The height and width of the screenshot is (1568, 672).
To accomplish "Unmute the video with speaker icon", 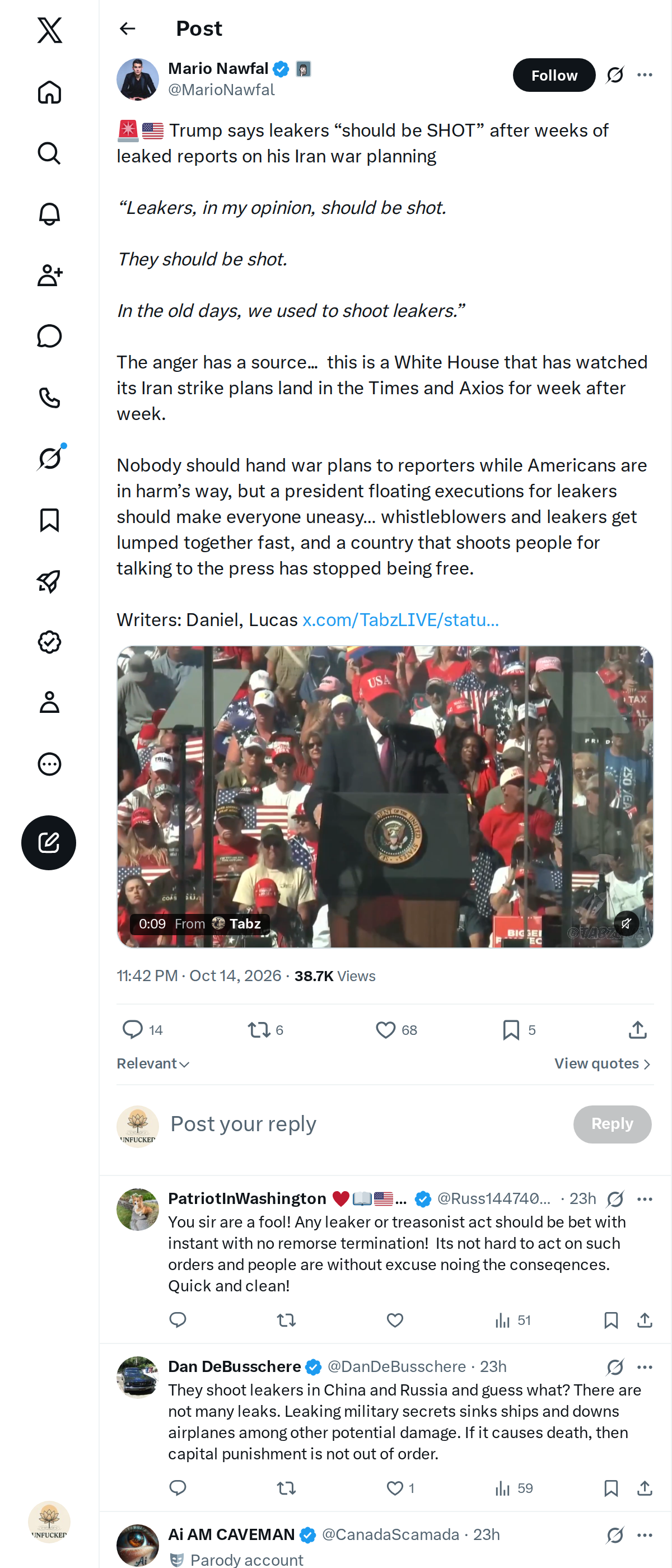I will coord(626,923).
